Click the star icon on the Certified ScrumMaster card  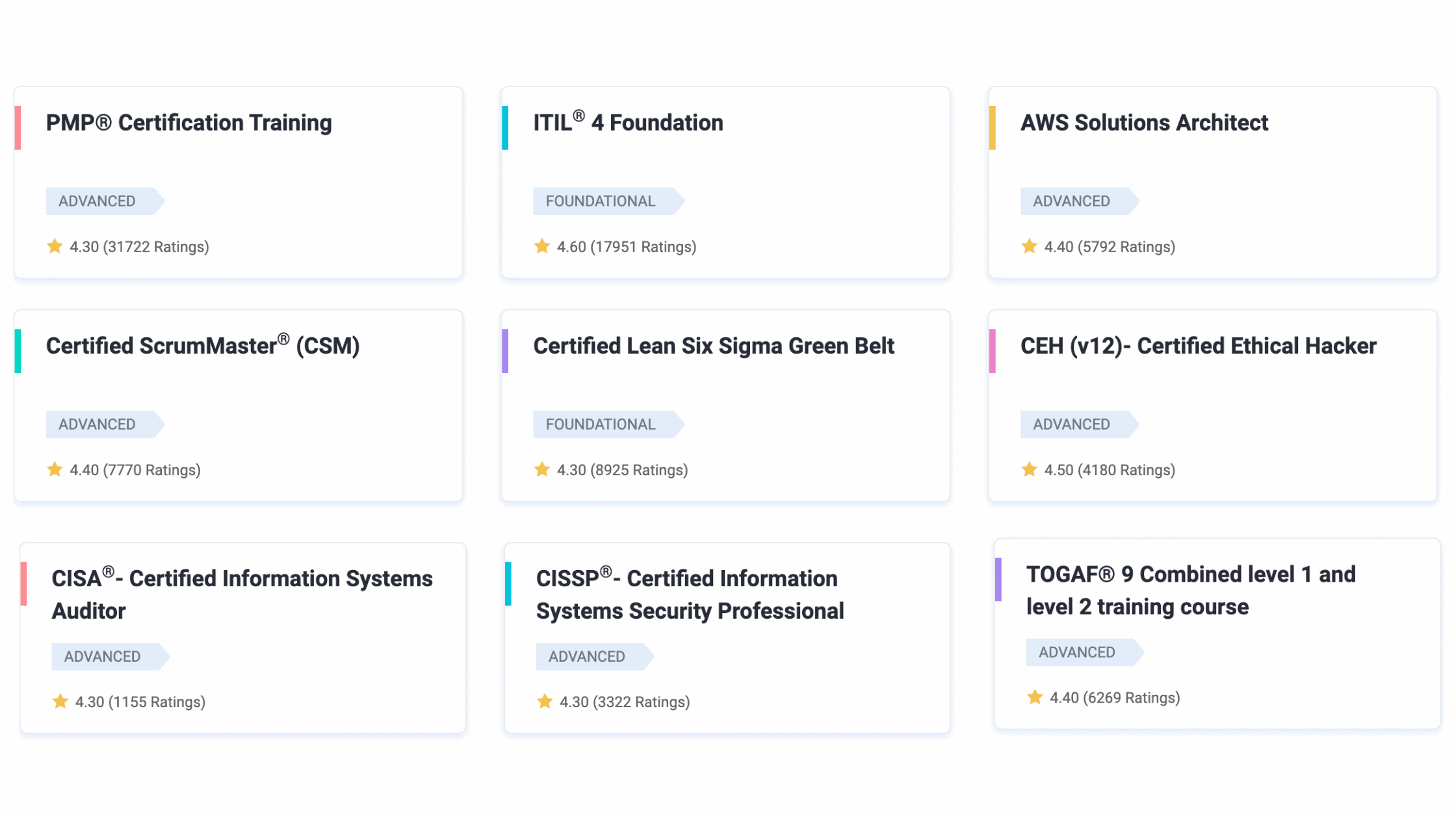[55, 469]
